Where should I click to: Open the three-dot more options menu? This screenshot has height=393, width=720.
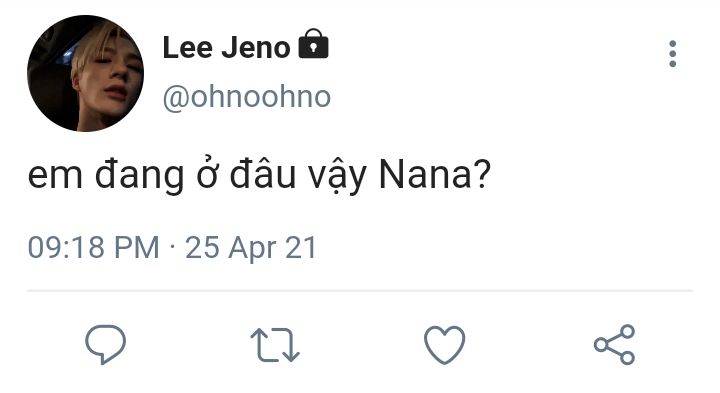(x=672, y=54)
